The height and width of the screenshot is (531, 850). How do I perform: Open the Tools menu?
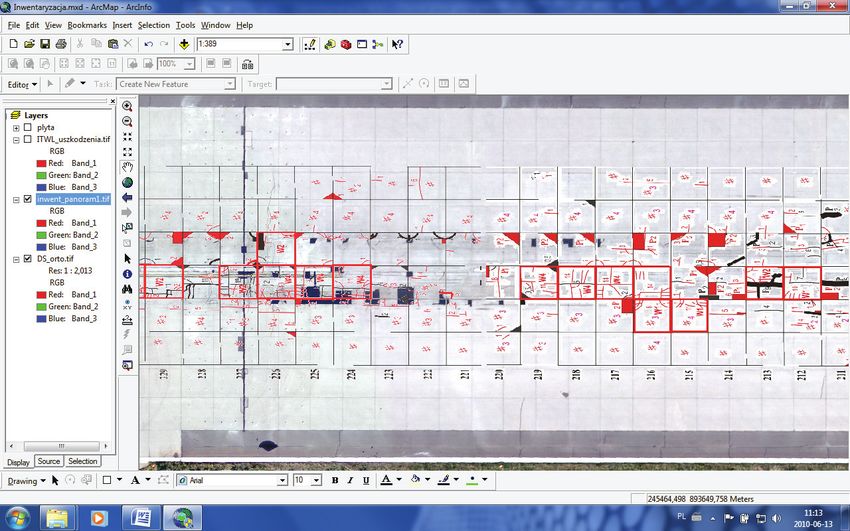pyautogui.click(x=185, y=25)
